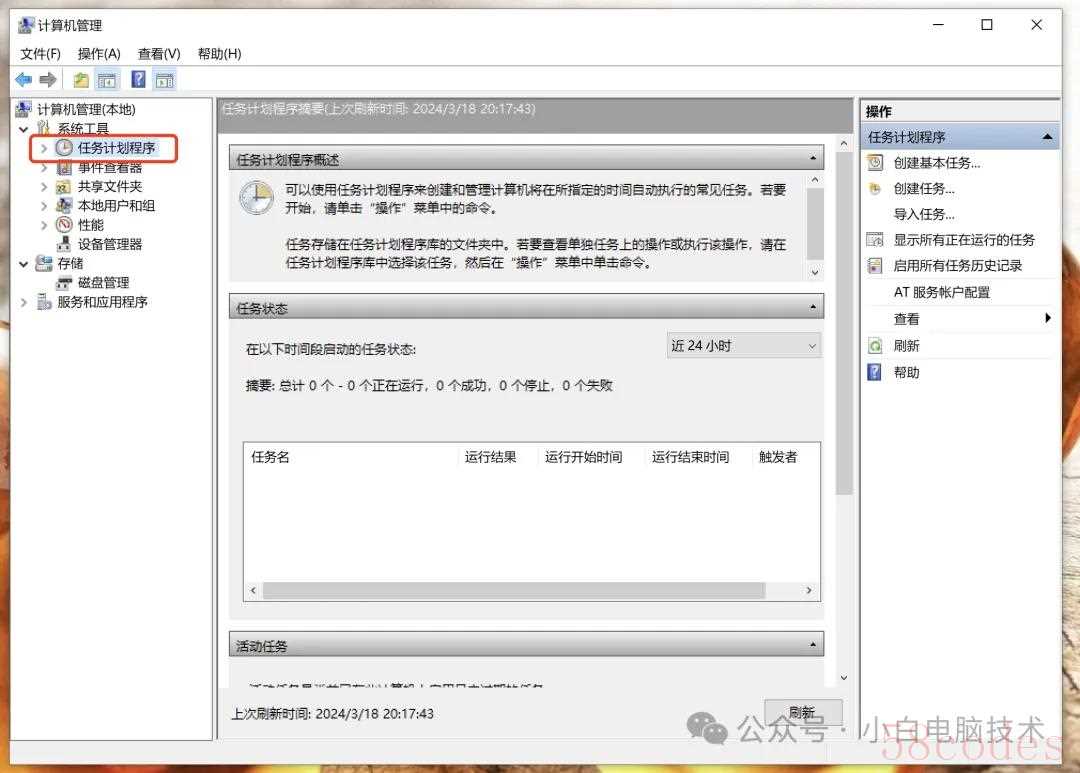Click the 触发者 column header
The width and height of the screenshot is (1080, 773).
[785, 457]
